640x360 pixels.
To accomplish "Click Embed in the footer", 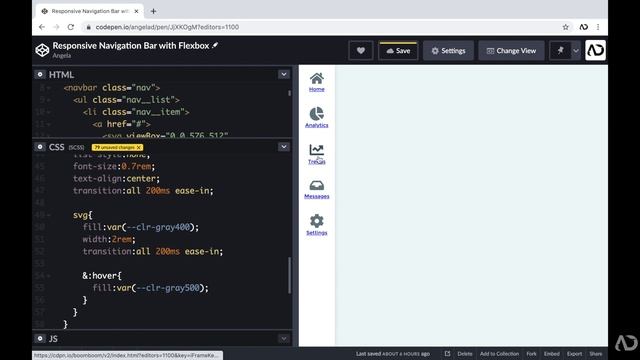I will (551, 354).
